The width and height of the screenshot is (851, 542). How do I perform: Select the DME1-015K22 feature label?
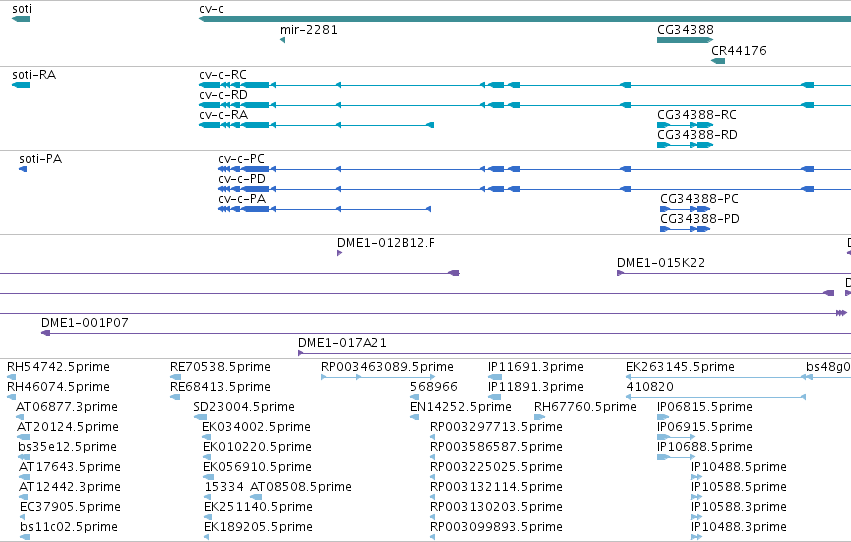tap(661, 263)
